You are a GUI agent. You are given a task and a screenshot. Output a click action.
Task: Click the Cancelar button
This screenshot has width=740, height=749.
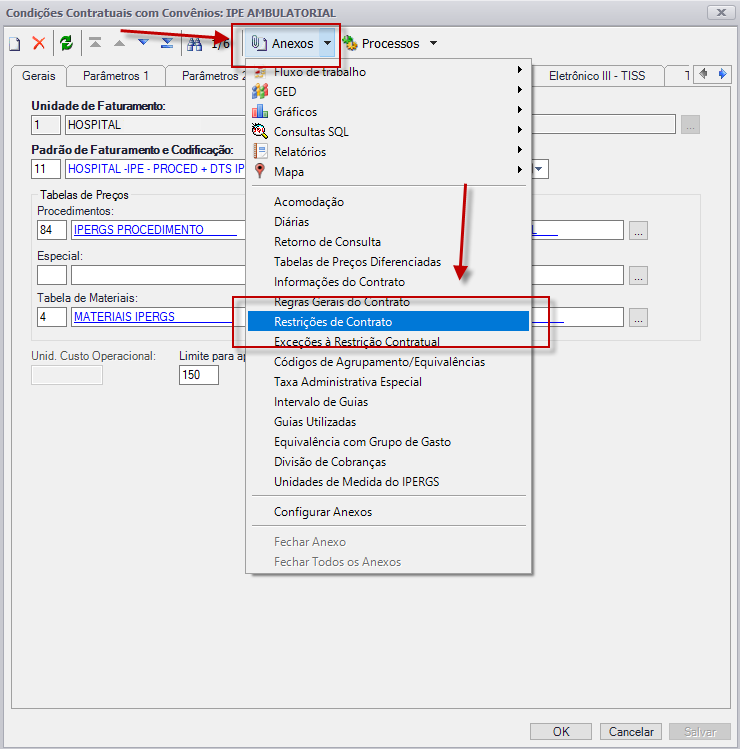click(631, 731)
